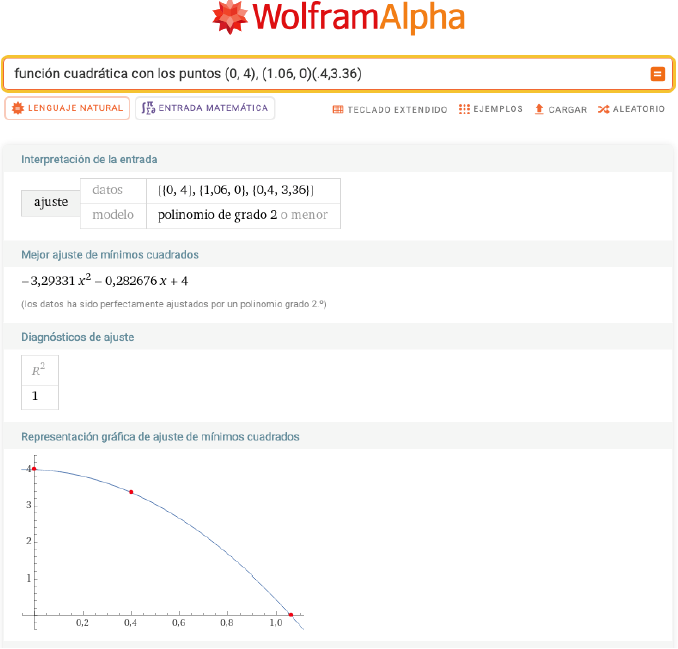Click the shuffle icon beside Aleatorio

pyautogui.click(x=603, y=109)
